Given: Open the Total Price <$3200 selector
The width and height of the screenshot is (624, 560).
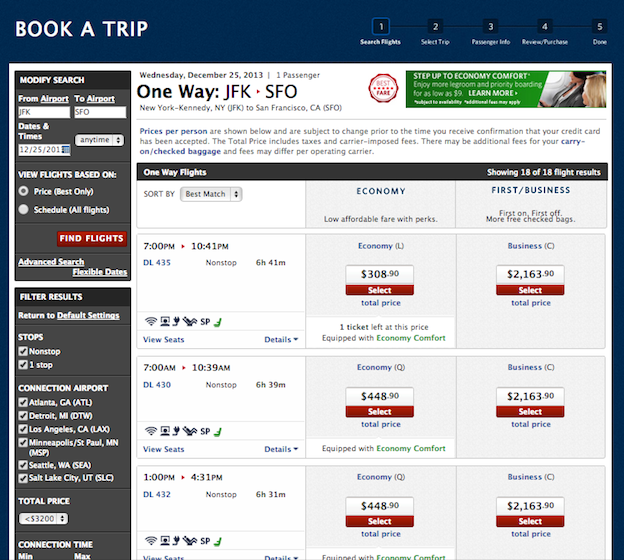Looking at the screenshot, I should 44,518.
